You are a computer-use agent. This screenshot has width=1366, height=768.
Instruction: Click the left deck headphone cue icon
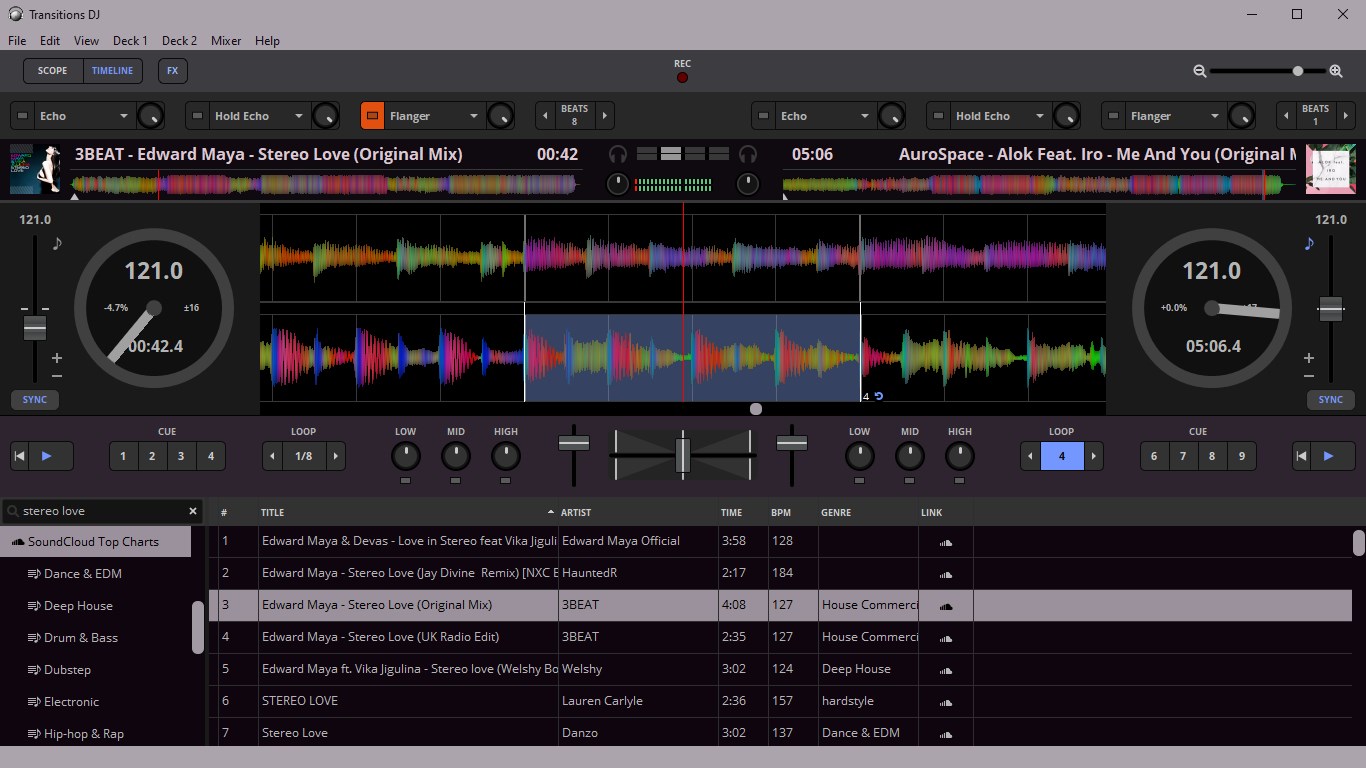617,154
